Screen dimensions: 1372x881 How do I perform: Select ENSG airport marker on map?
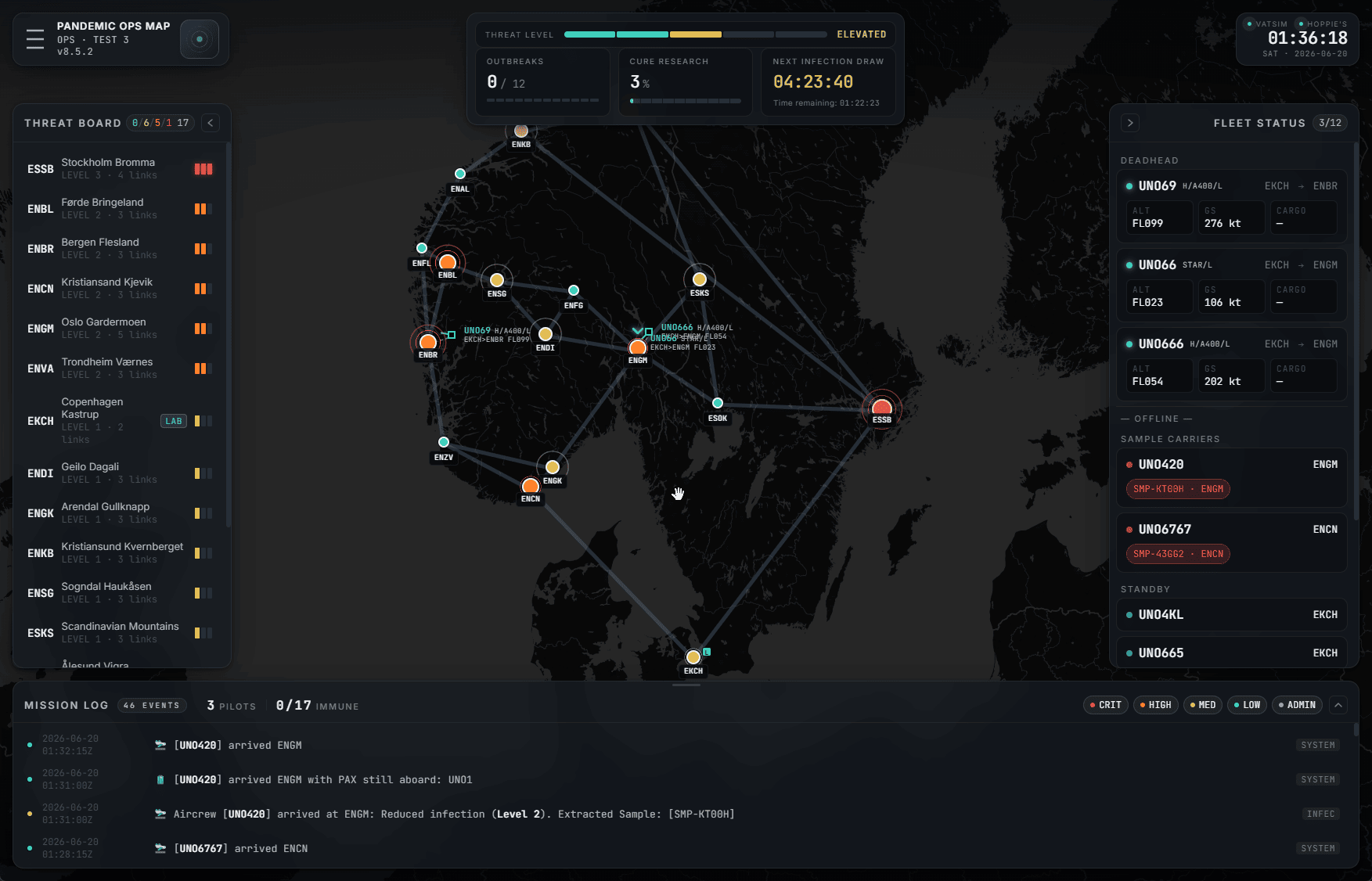(x=497, y=281)
